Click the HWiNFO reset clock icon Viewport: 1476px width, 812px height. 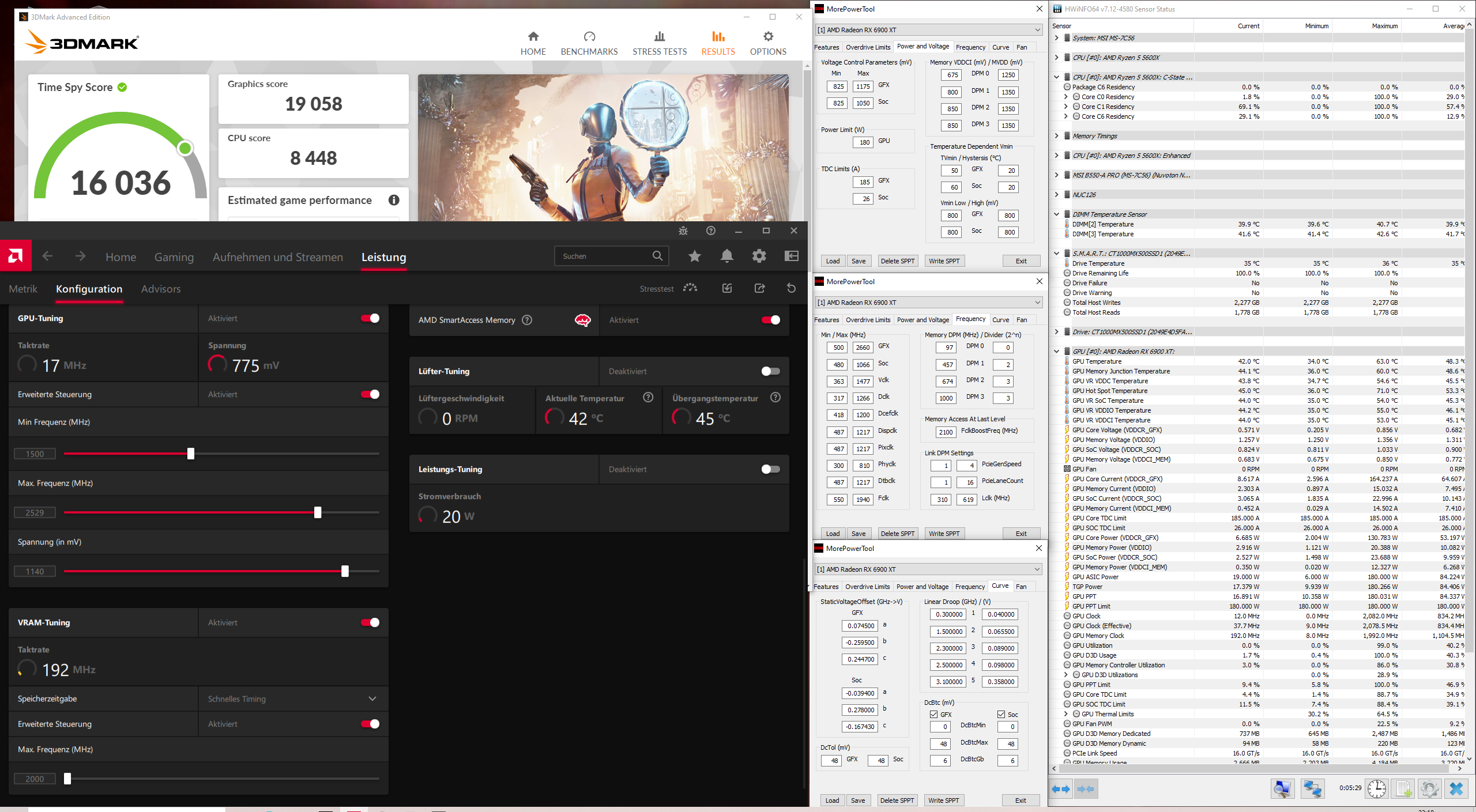pyautogui.click(x=1376, y=788)
